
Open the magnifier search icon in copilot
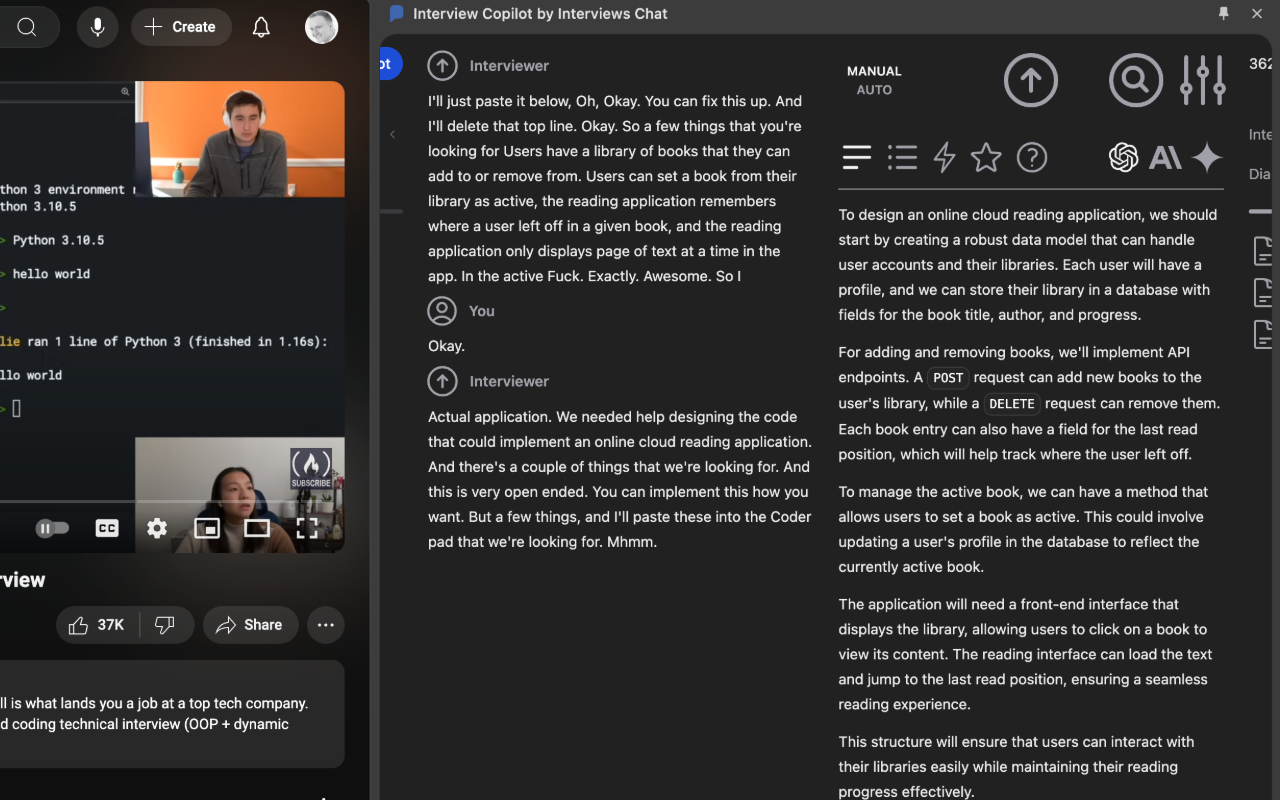point(1135,80)
